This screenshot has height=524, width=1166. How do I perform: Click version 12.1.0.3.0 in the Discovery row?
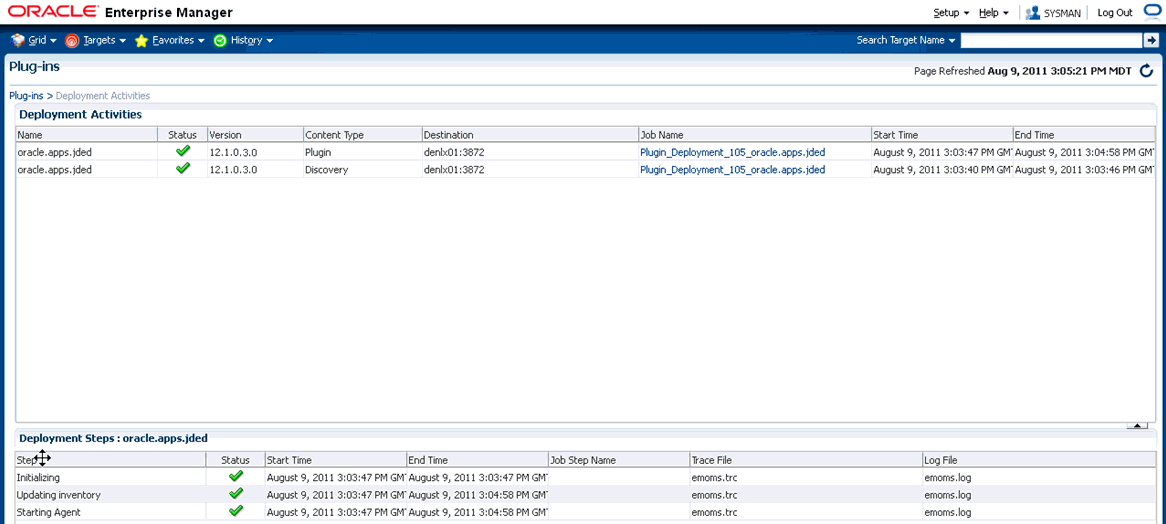tap(233, 169)
